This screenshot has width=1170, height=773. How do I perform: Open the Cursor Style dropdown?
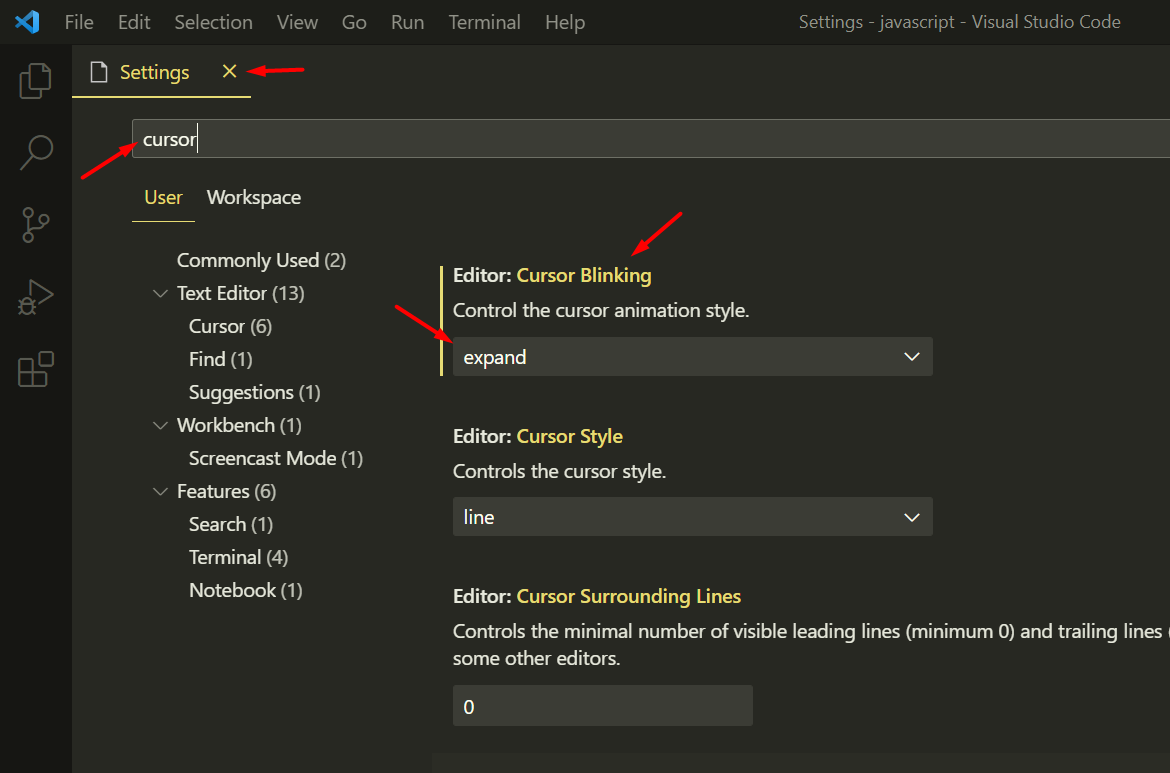[x=692, y=517]
